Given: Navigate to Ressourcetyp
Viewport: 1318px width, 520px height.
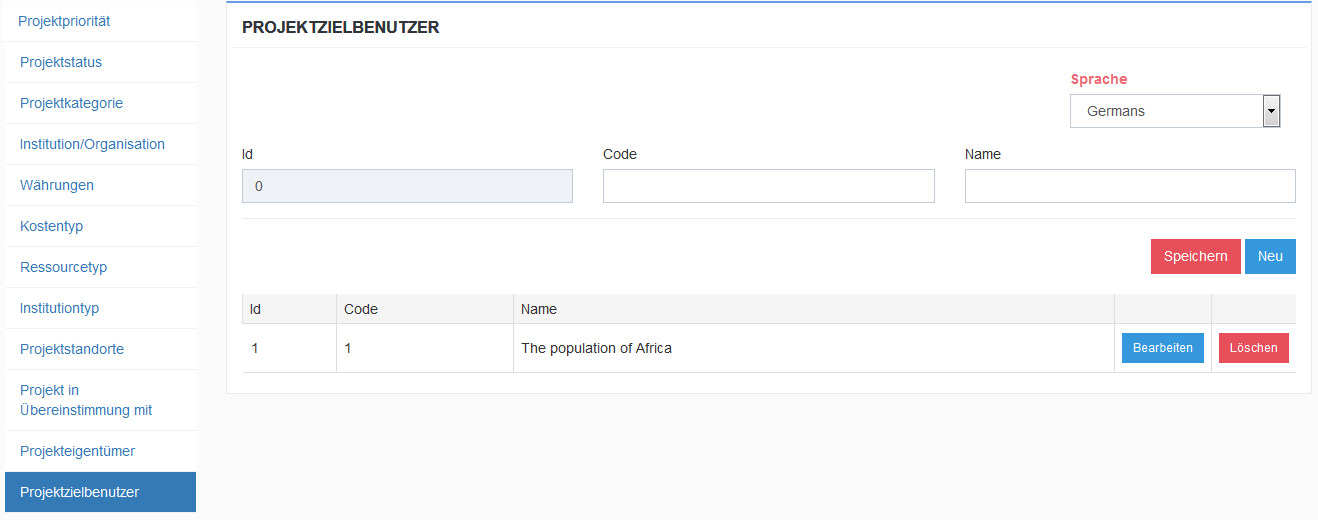Looking at the screenshot, I should point(63,267).
